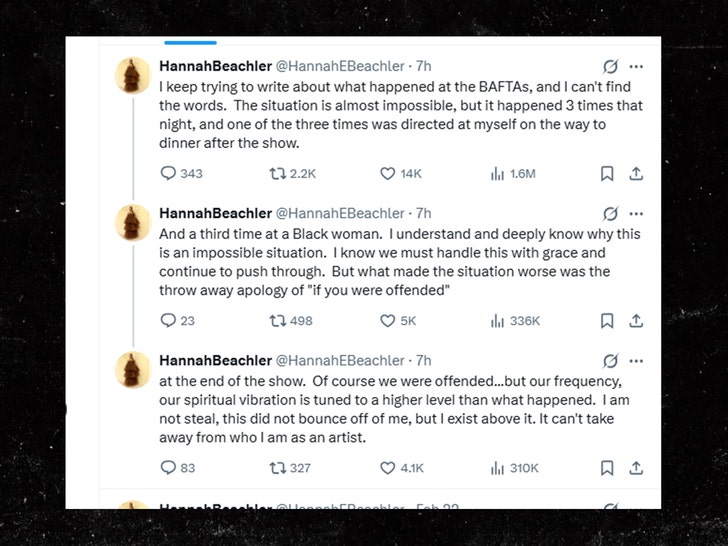The image size is (728, 546).
Task: Open Grok icon on first tweet
Action: (x=609, y=66)
